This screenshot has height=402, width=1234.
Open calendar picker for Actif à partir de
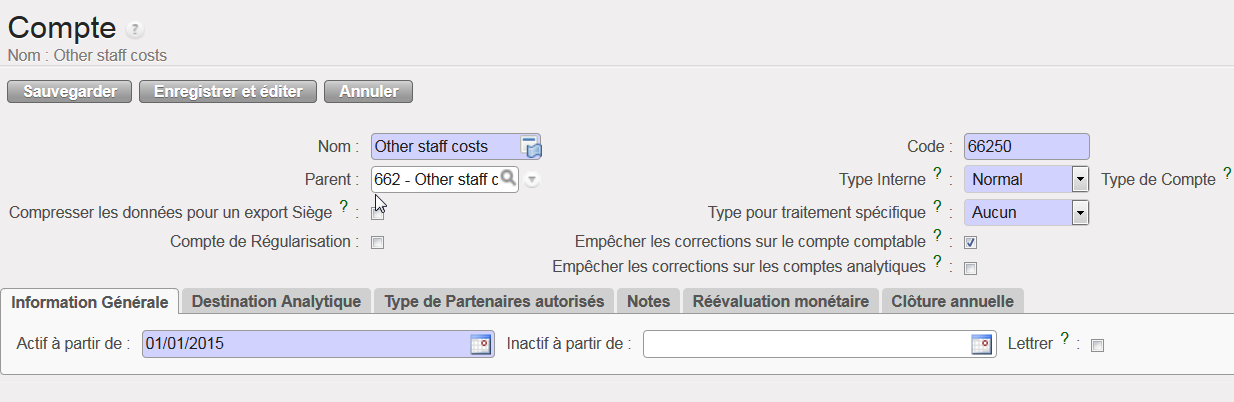point(481,344)
